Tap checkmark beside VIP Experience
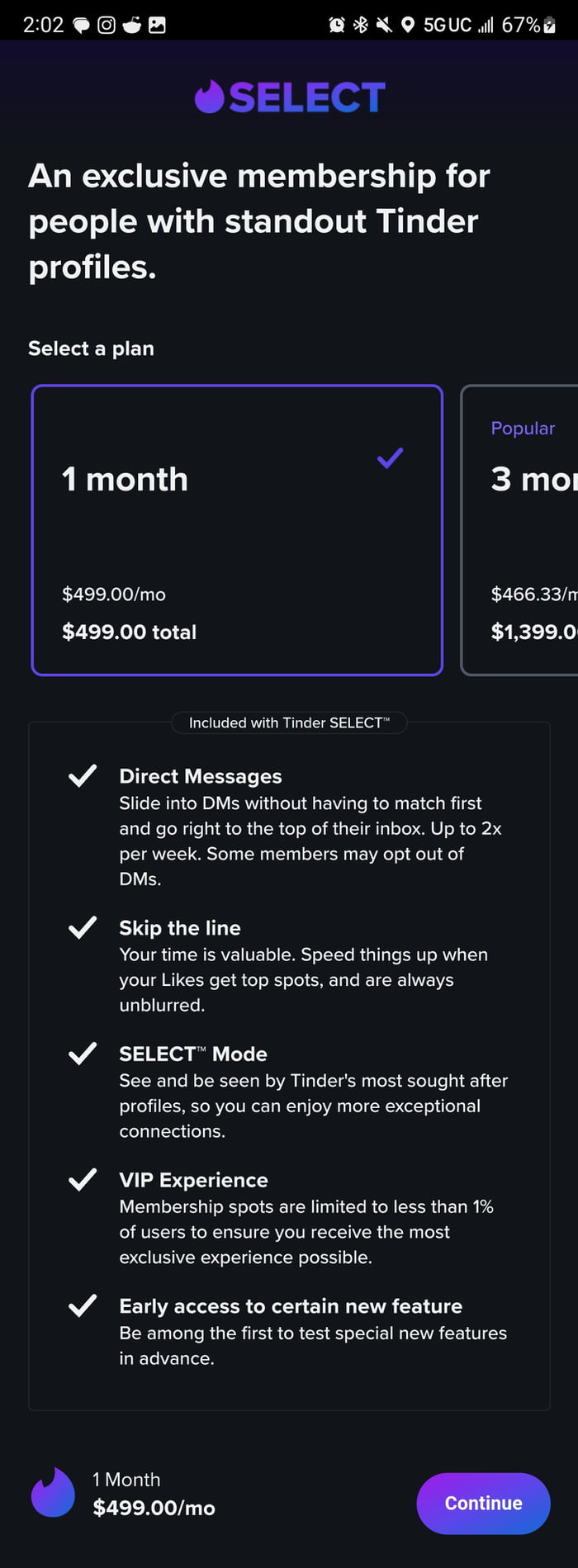This screenshot has width=578, height=1568. click(83, 1179)
